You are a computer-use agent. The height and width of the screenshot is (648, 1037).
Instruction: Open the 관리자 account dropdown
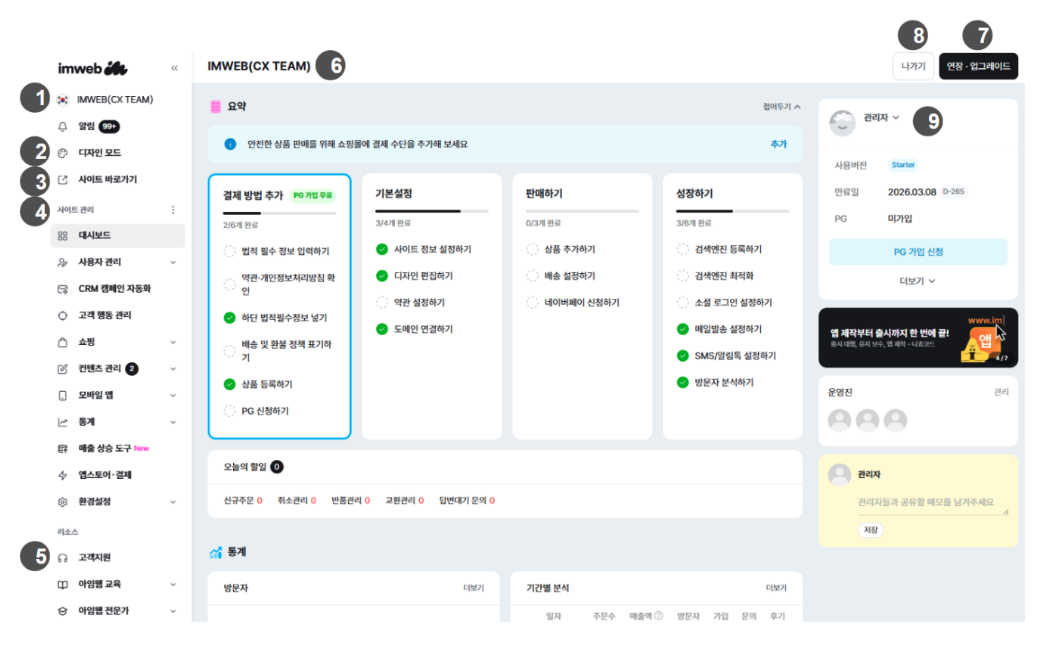pos(882,118)
